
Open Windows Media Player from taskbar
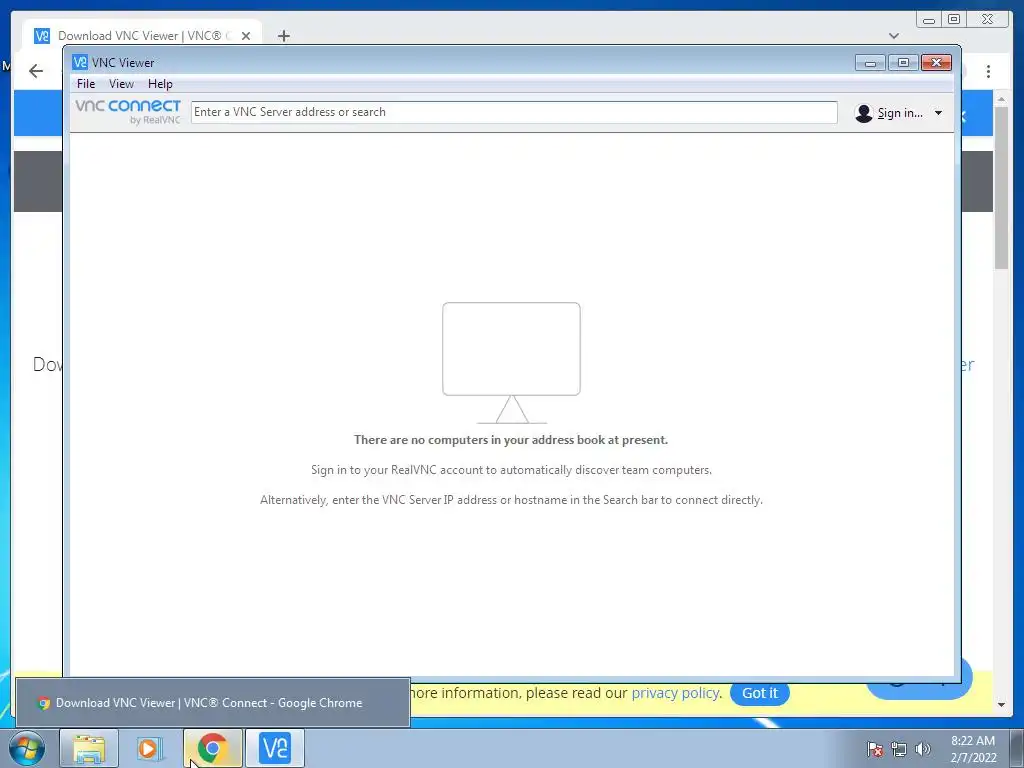(150, 748)
